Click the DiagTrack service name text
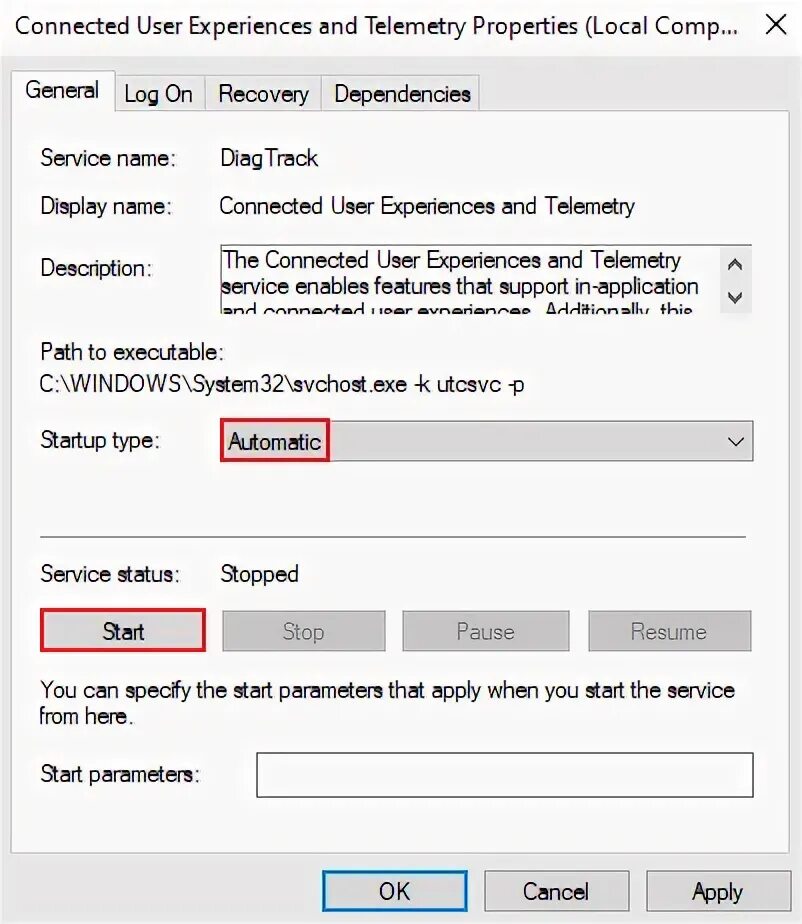Image resolution: width=802 pixels, height=924 pixels. pyautogui.click(x=269, y=158)
